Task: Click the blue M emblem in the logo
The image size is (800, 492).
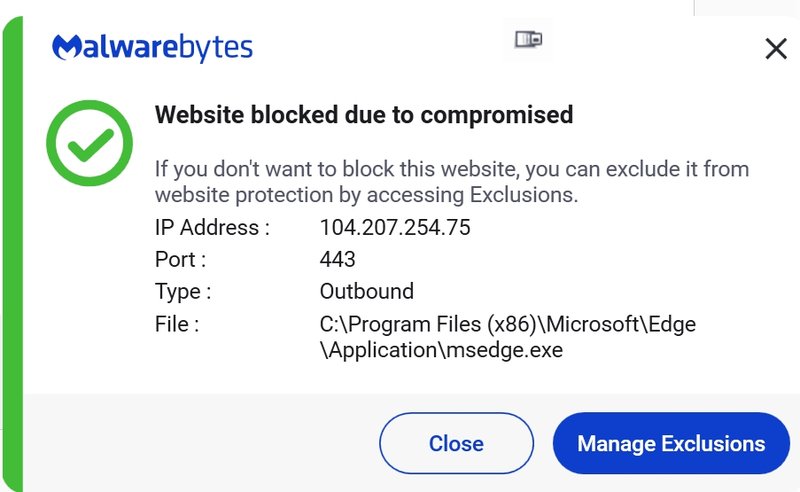Action: click(66, 47)
